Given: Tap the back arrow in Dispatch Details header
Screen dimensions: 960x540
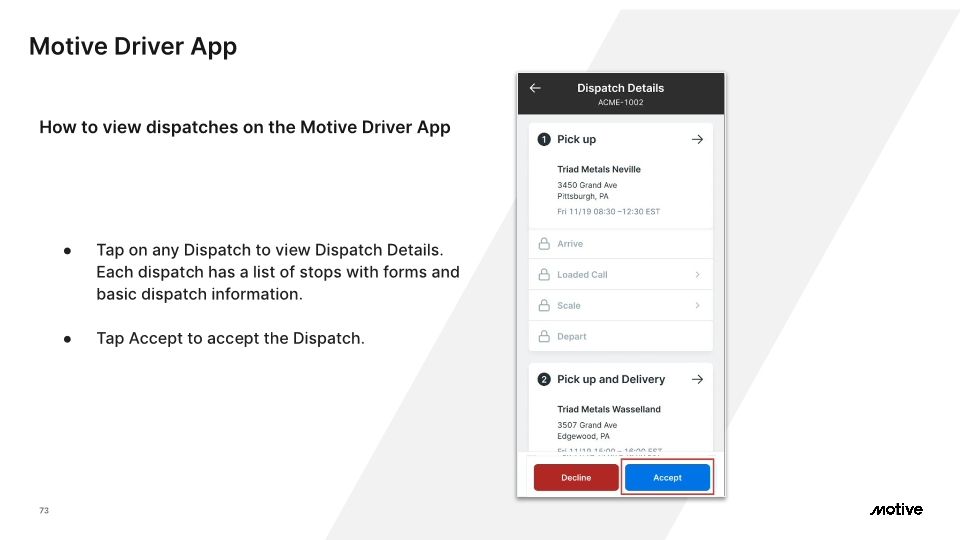Looking at the screenshot, I should point(535,88).
